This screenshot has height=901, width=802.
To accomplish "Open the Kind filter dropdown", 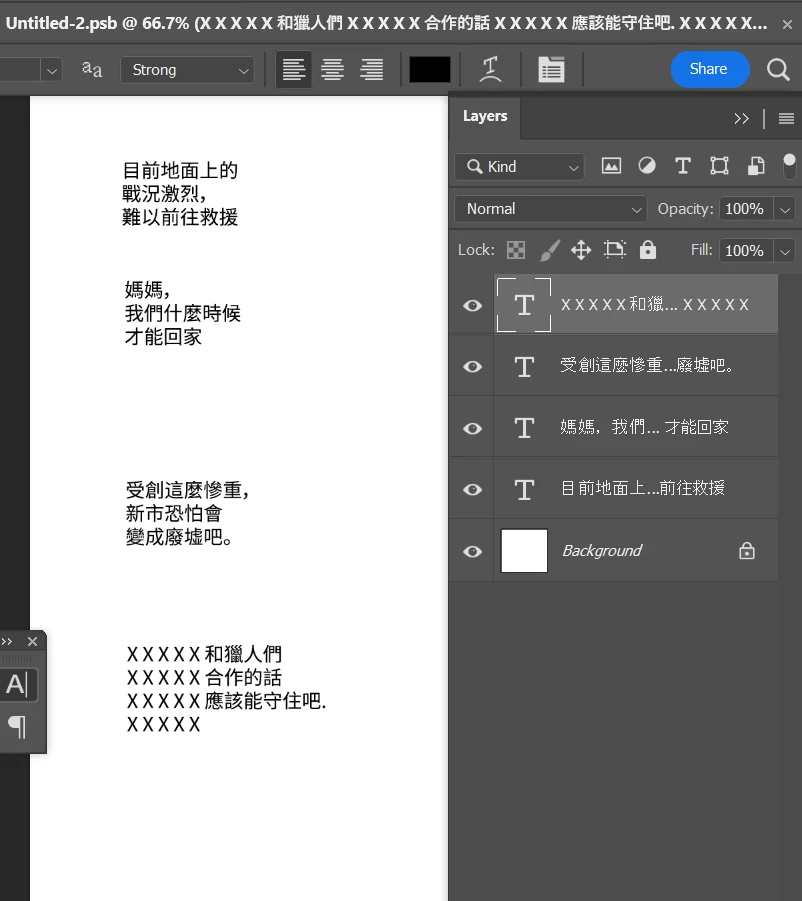I will point(519,167).
